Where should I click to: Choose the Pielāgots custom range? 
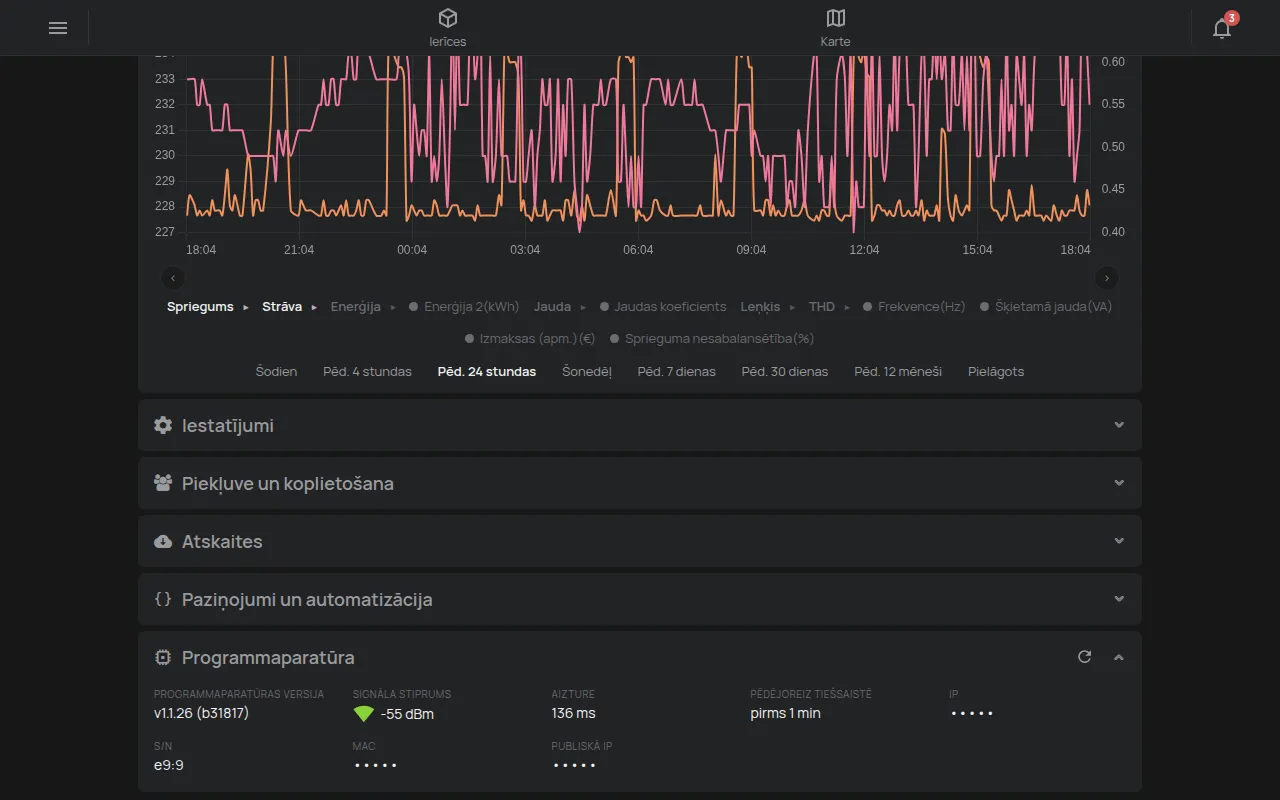996,371
